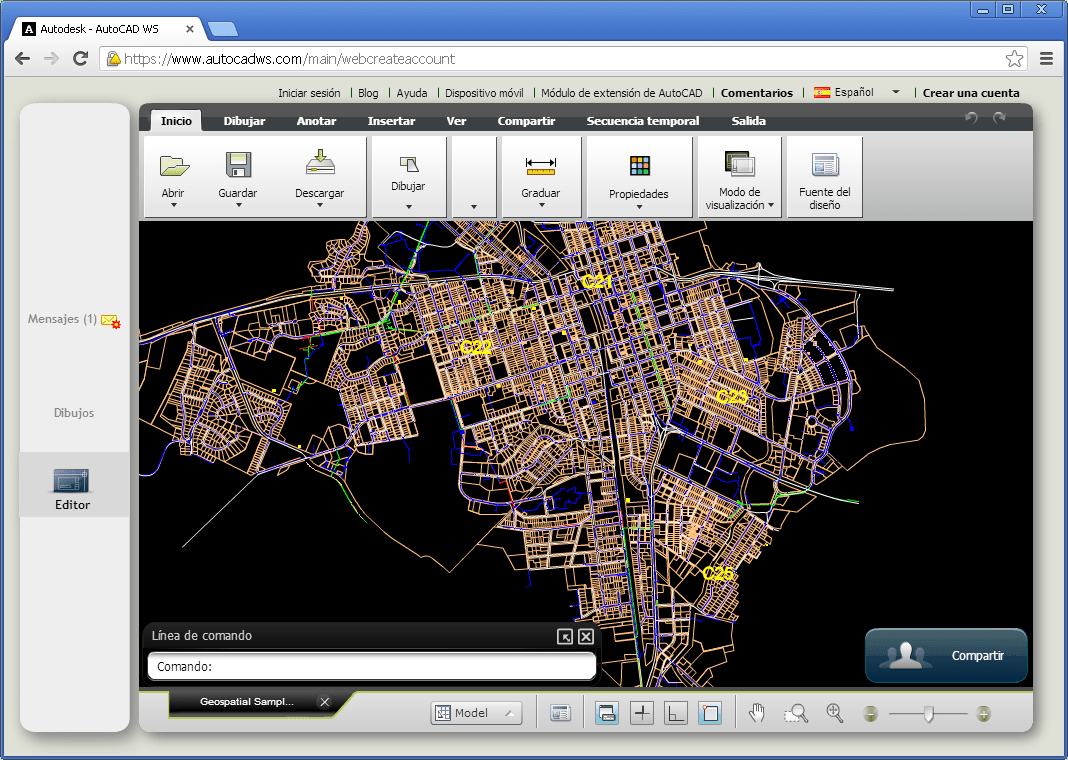Click the Descargar download icon
Screen dimensions: 1068x760
320,162
